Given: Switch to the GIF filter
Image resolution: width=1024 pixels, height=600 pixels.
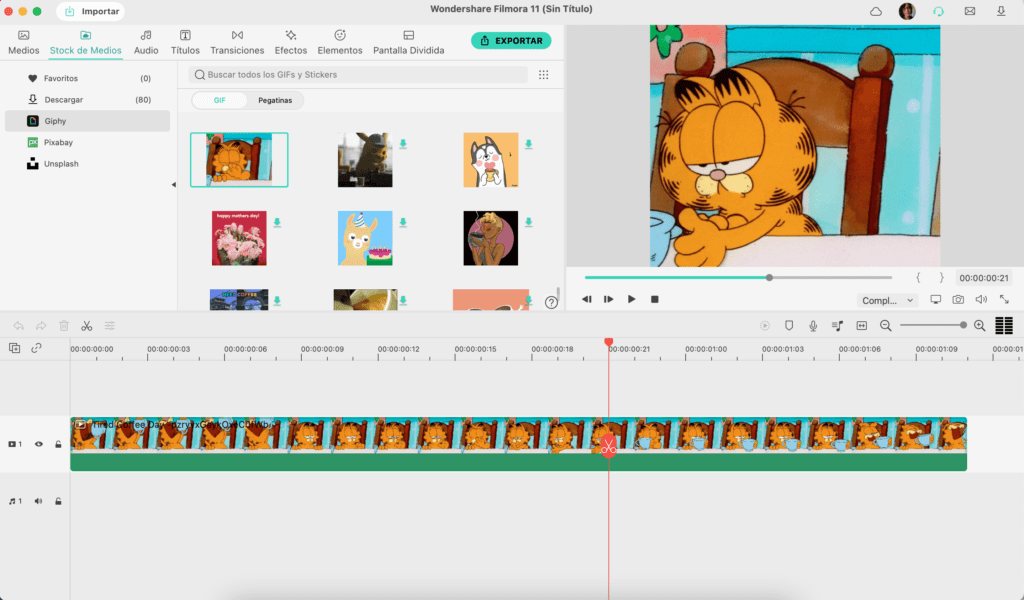Looking at the screenshot, I should [219, 101].
